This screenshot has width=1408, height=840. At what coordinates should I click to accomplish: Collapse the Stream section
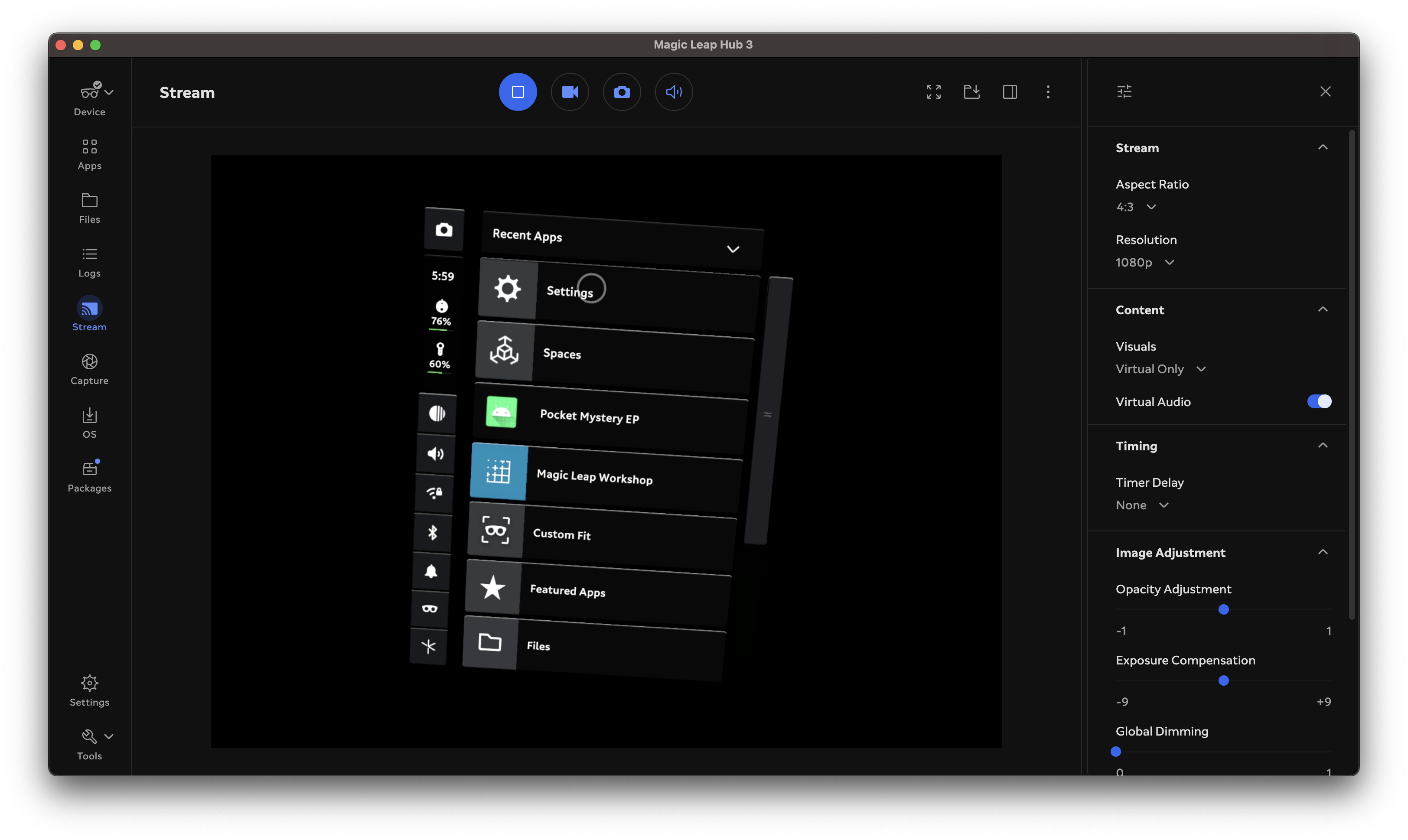[1323, 147]
